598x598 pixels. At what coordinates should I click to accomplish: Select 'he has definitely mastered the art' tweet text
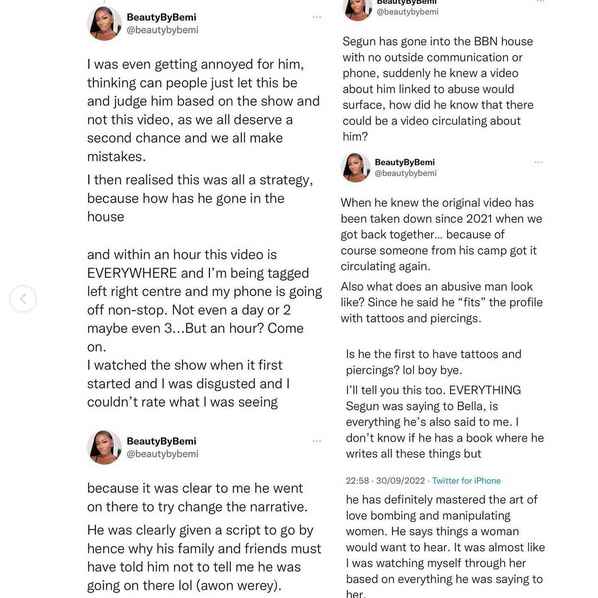[x=445, y=546]
